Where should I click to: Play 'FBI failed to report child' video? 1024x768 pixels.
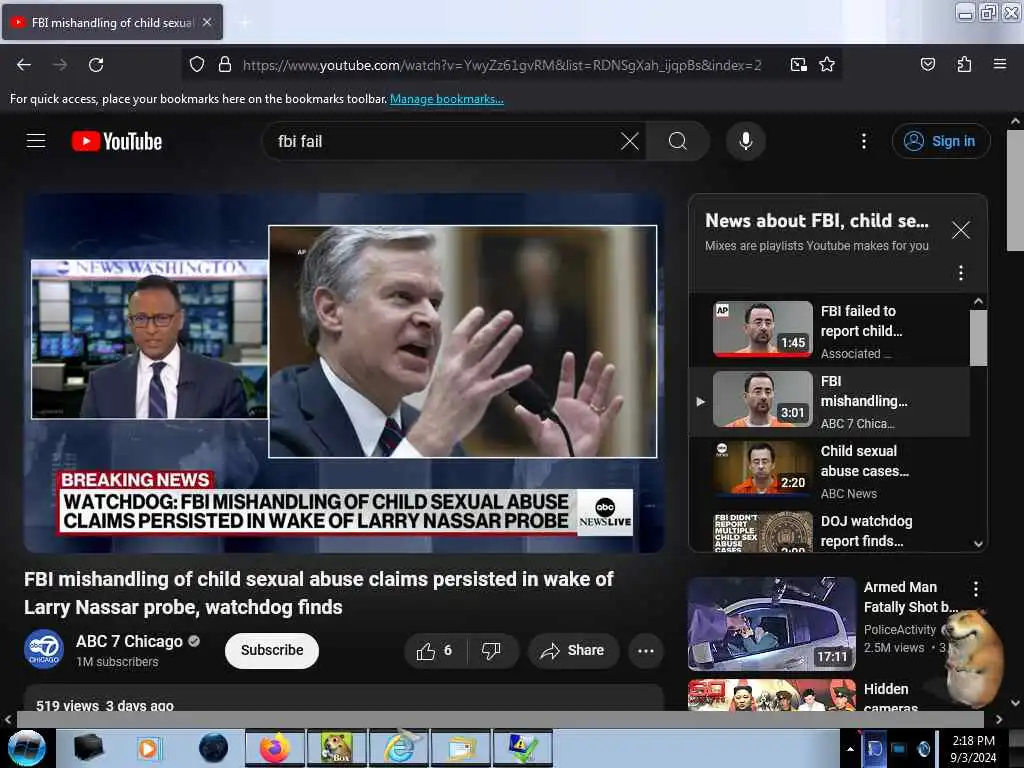[829, 330]
